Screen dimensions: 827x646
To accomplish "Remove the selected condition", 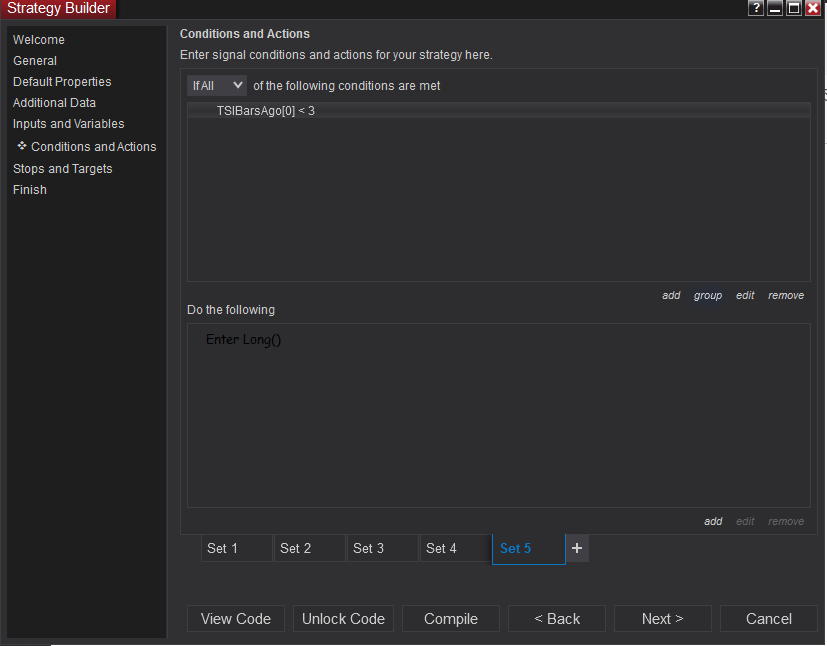I will [786, 296].
